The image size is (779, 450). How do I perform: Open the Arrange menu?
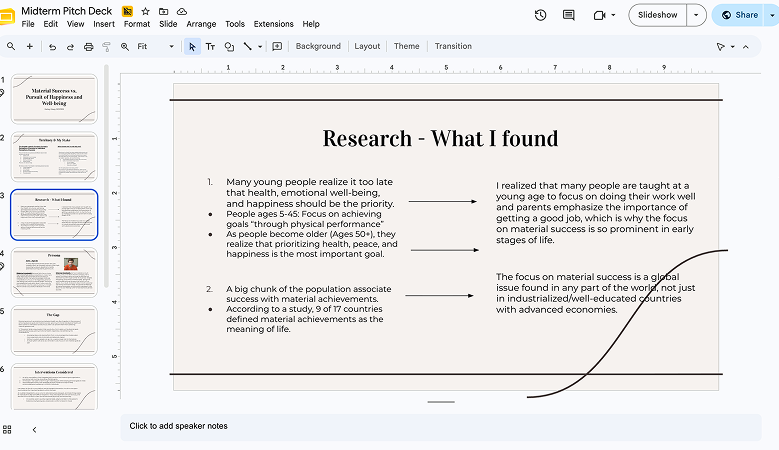pyautogui.click(x=201, y=24)
